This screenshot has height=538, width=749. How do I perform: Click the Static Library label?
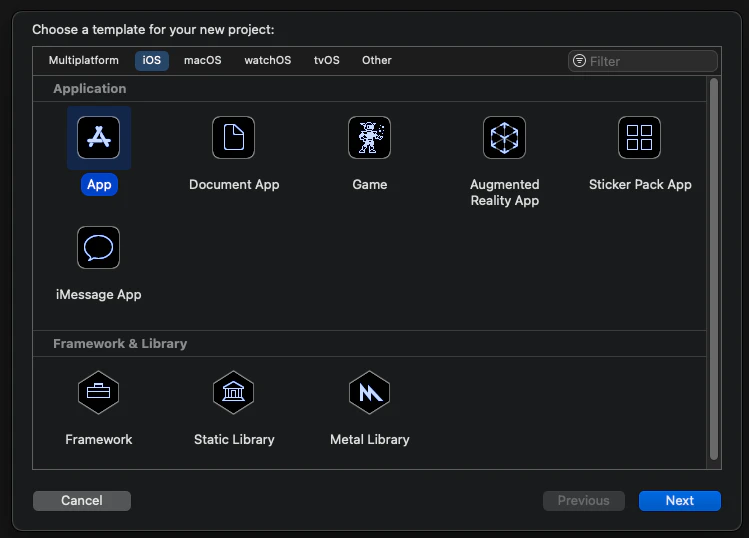point(234,440)
